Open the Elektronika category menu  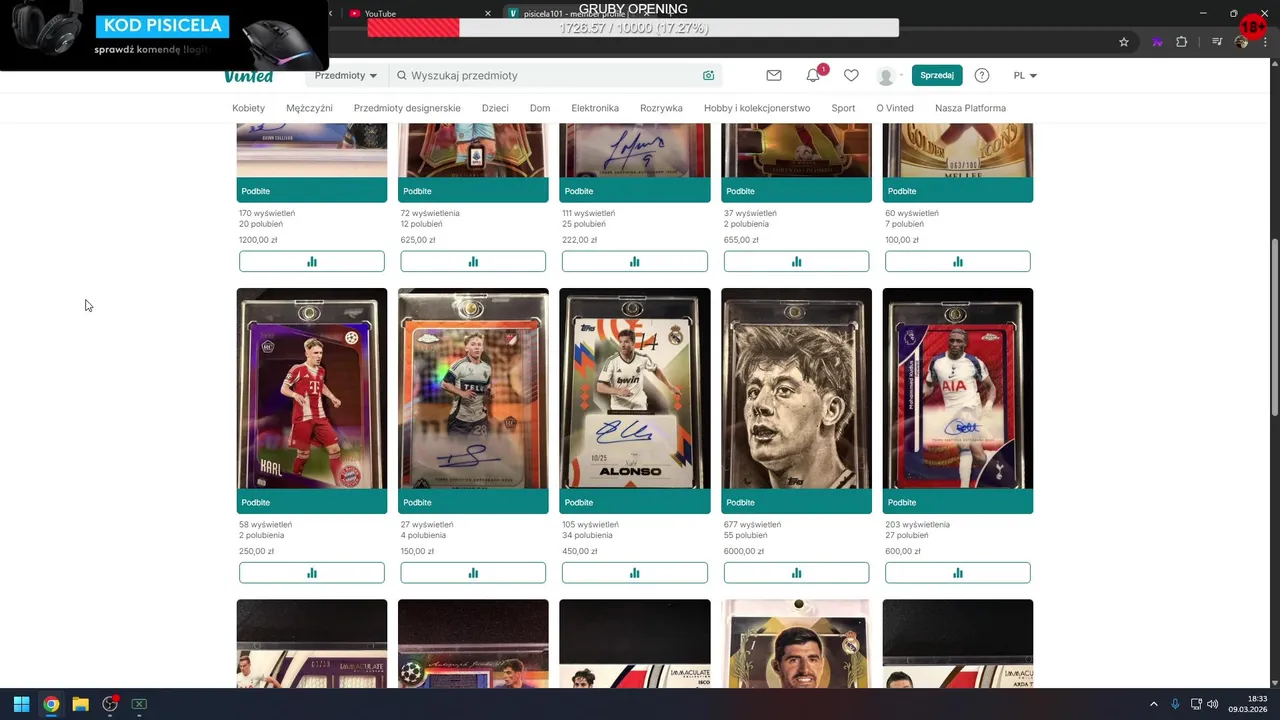tap(595, 108)
